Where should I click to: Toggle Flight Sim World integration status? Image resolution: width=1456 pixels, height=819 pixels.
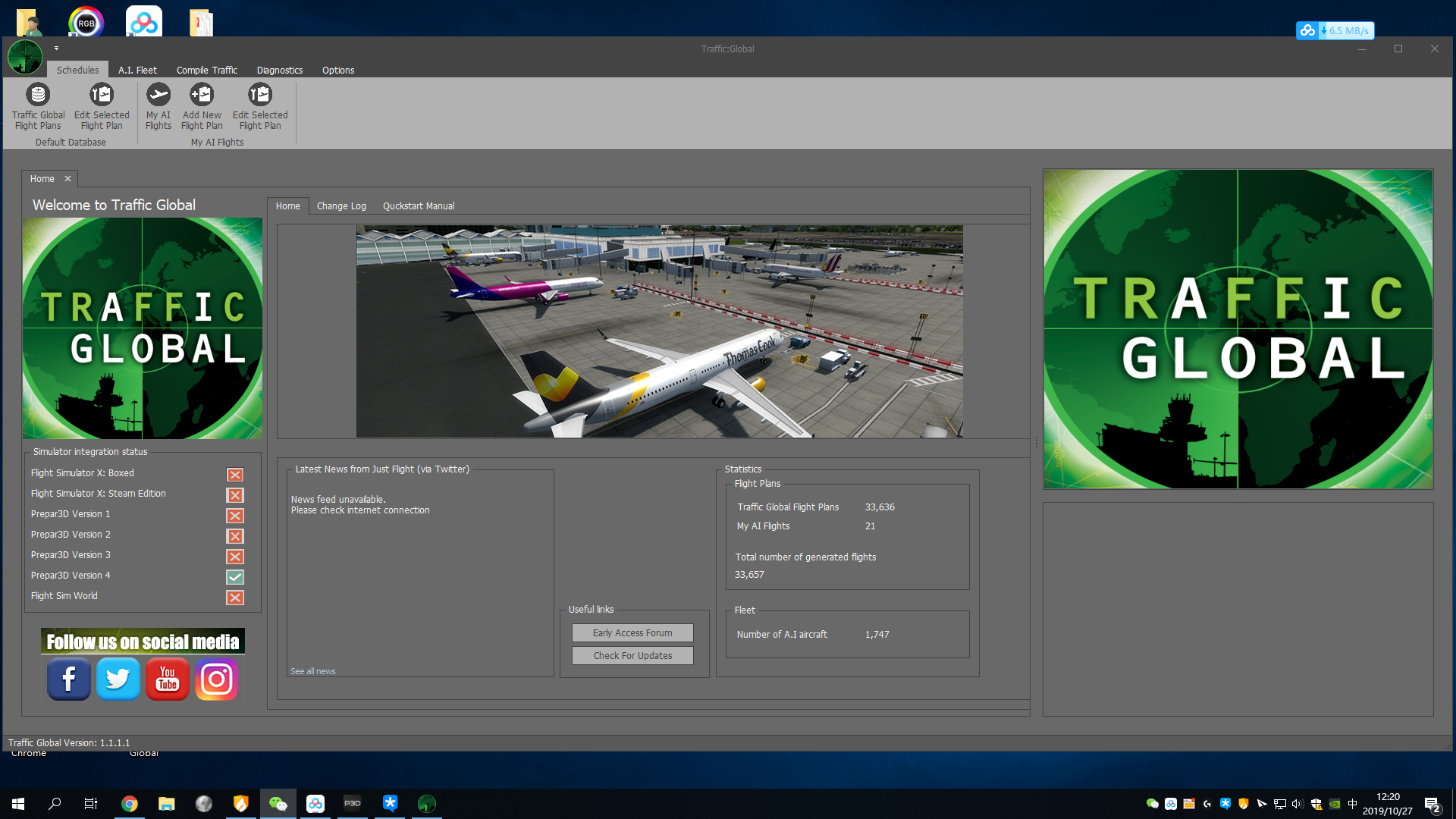235,598
